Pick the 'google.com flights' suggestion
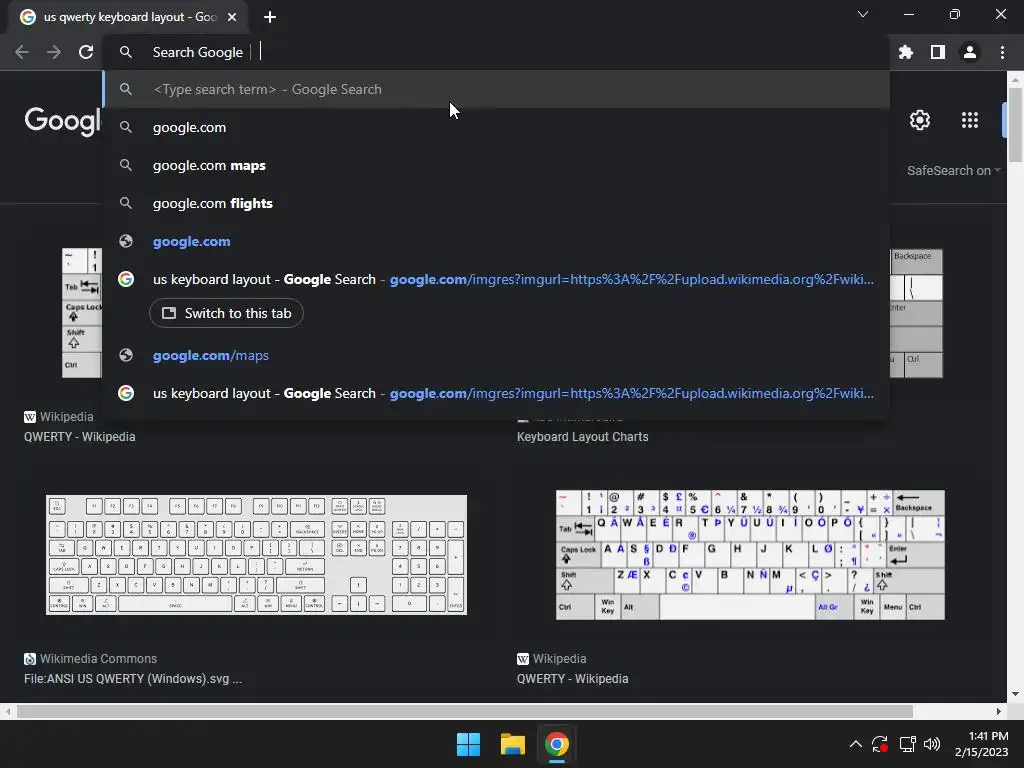The width and height of the screenshot is (1024, 768). 496,203
